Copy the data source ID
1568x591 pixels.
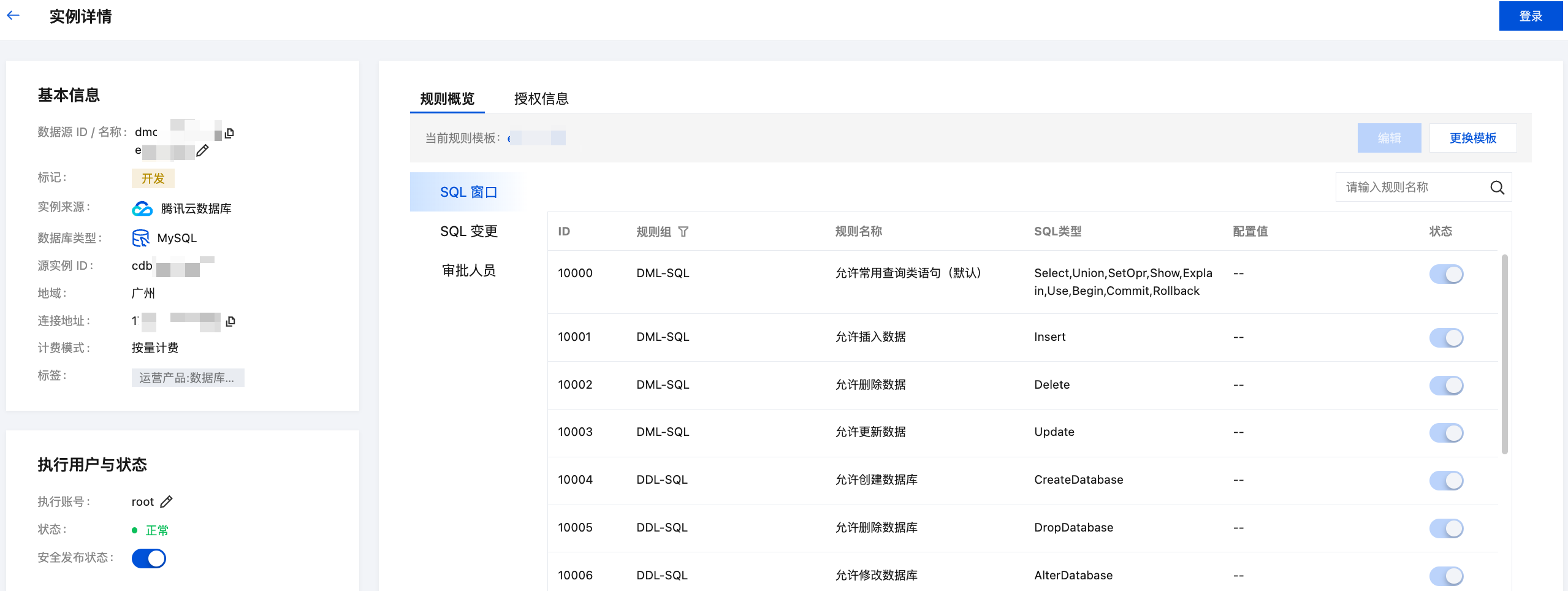coord(229,133)
